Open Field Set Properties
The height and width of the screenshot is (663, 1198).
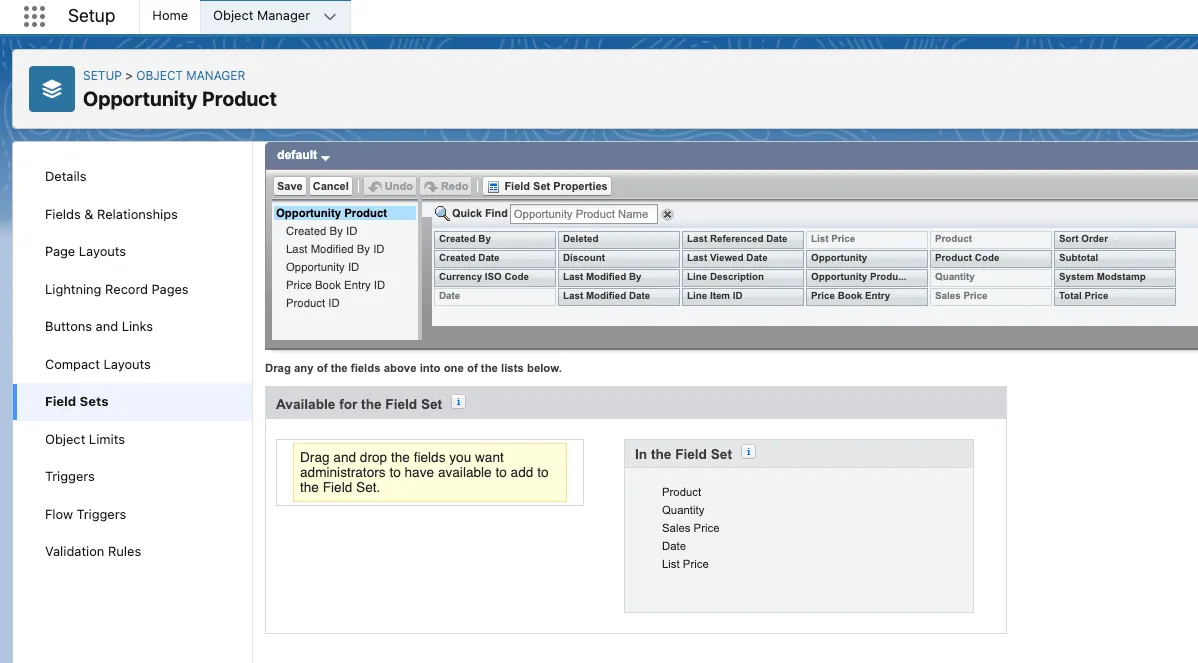(546, 186)
